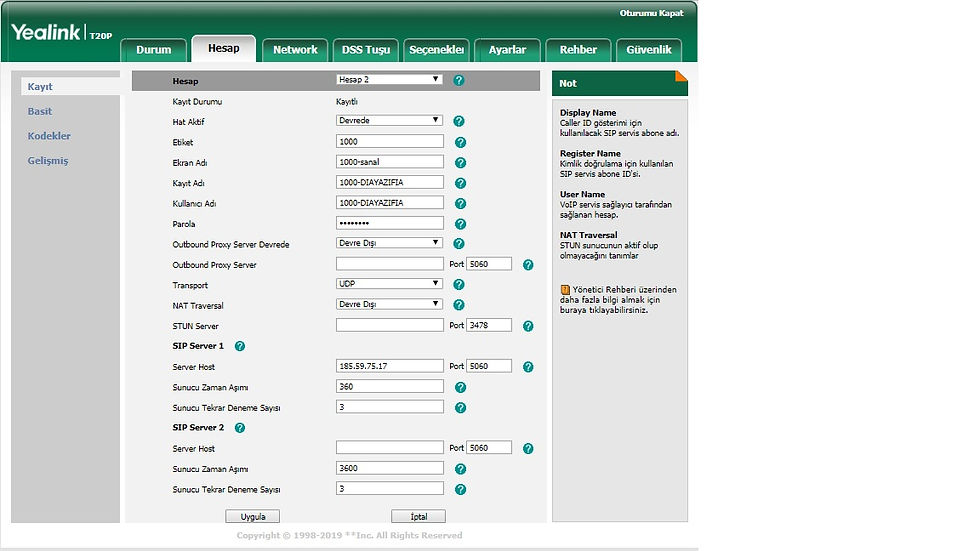The width and height of the screenshot is (980, 551).
Task: Open the Seçenekler tab
Action: point(436,50)
